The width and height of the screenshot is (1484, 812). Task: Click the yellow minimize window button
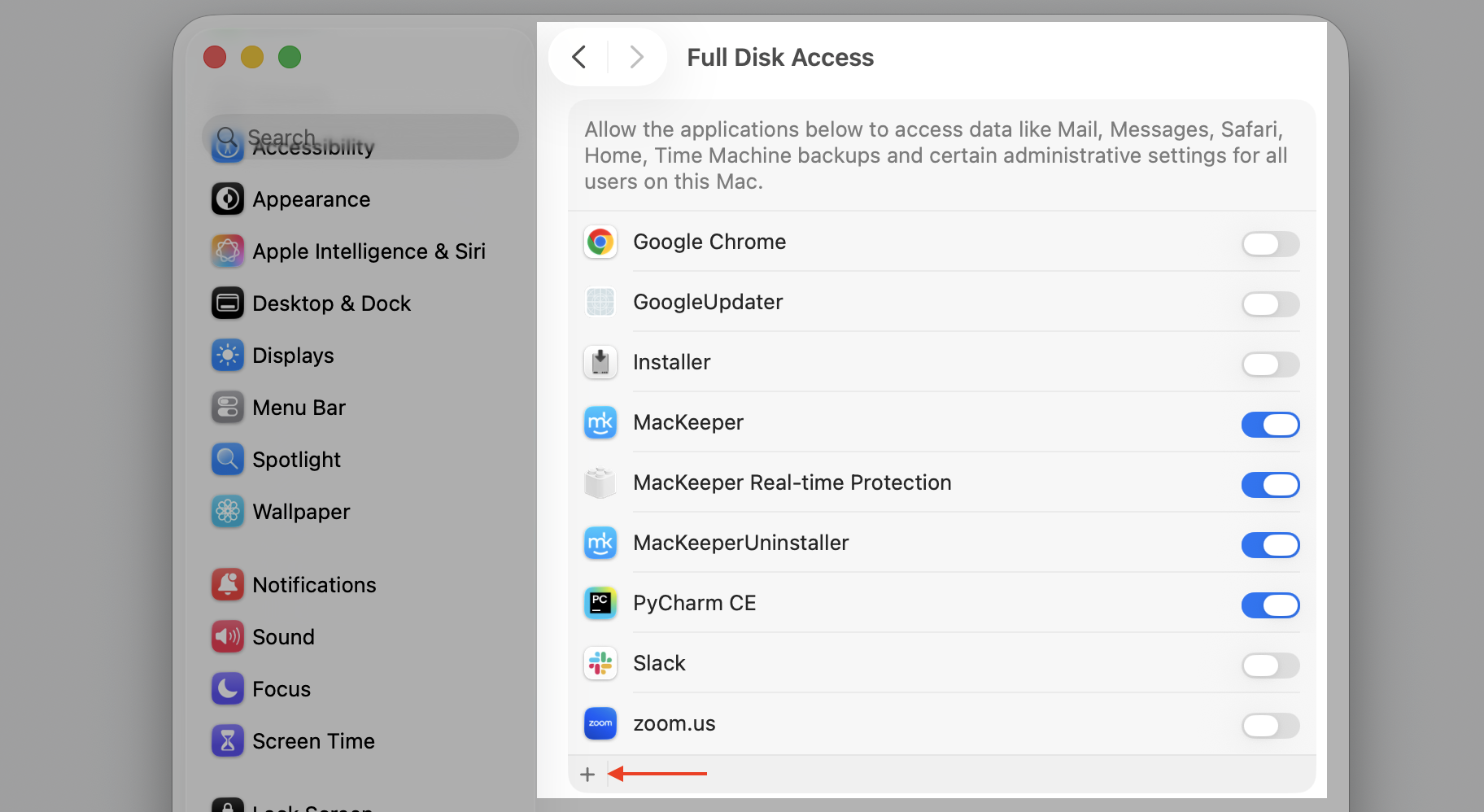click(x=252, y=57)
